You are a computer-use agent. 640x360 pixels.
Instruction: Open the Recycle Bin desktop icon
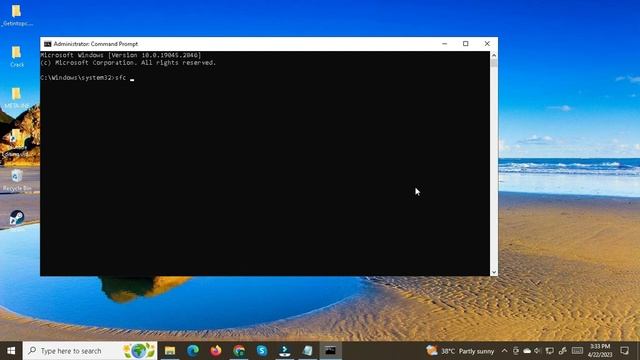(17, 180)
